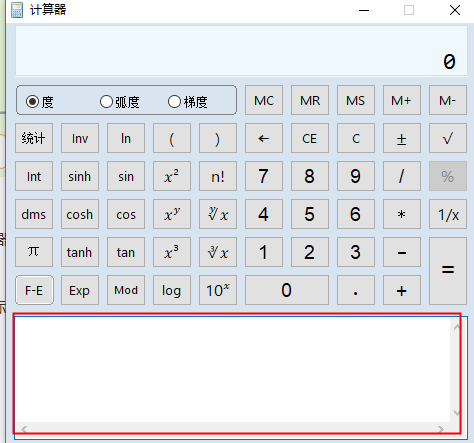The height and width of the screenshot is (443, 474).
Task: Click the cube root of x button
Action: pos(218,252)
